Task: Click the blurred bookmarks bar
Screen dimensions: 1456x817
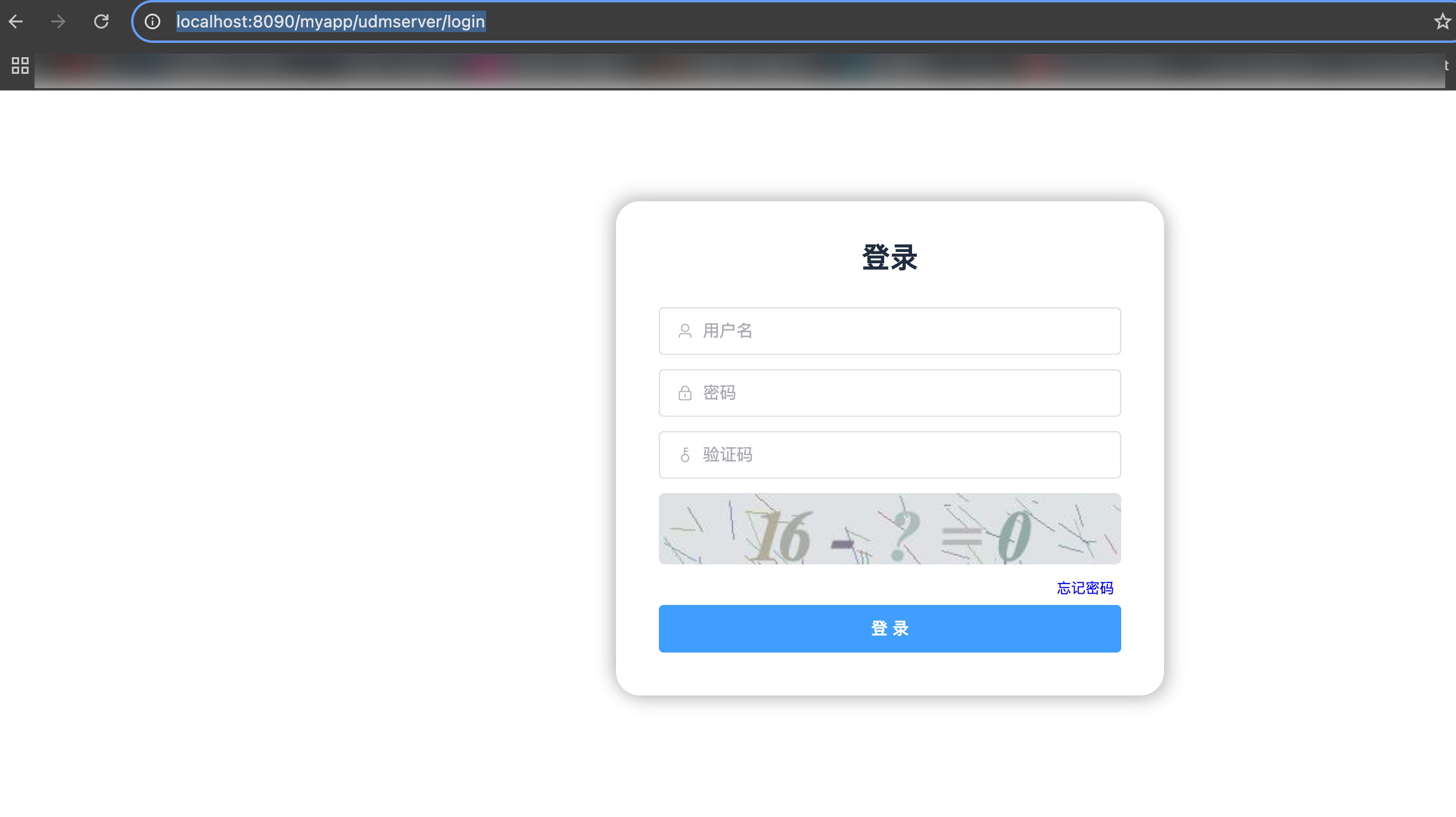Action: pos(739,70)
